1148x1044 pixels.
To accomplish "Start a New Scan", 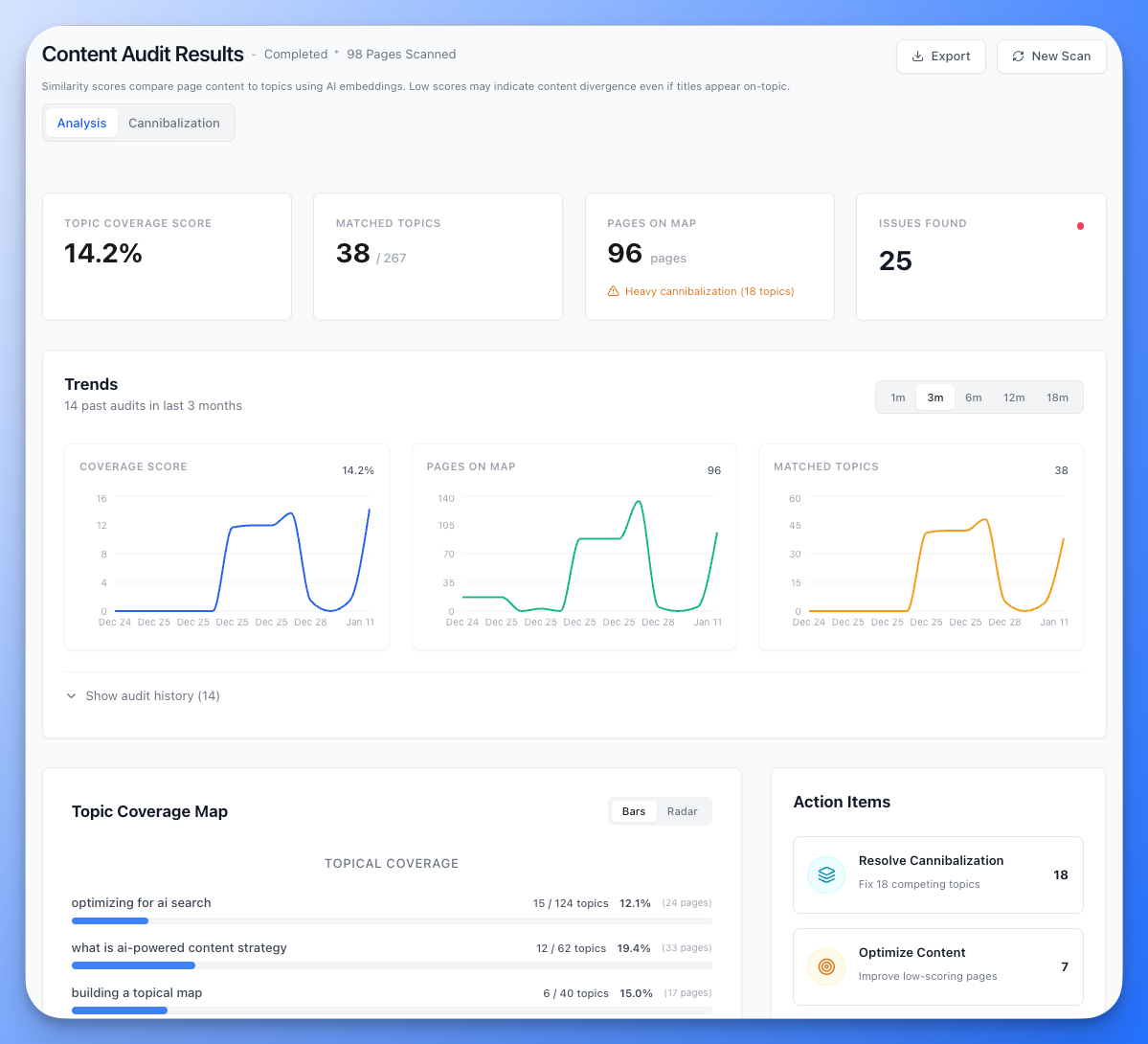I will pyautogui.click(x=1051, y=56).
